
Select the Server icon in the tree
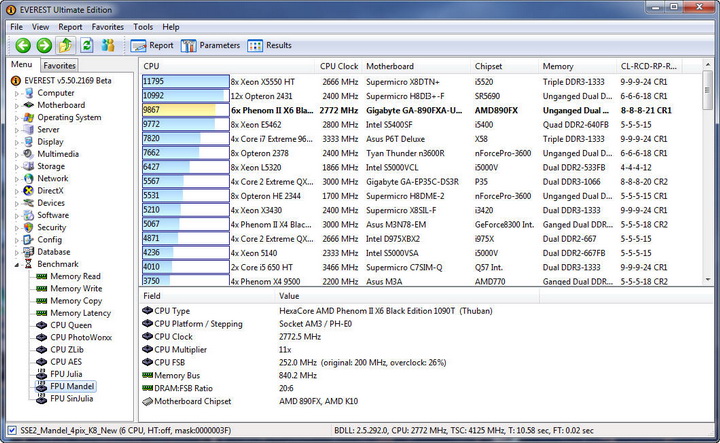(29, 129)
